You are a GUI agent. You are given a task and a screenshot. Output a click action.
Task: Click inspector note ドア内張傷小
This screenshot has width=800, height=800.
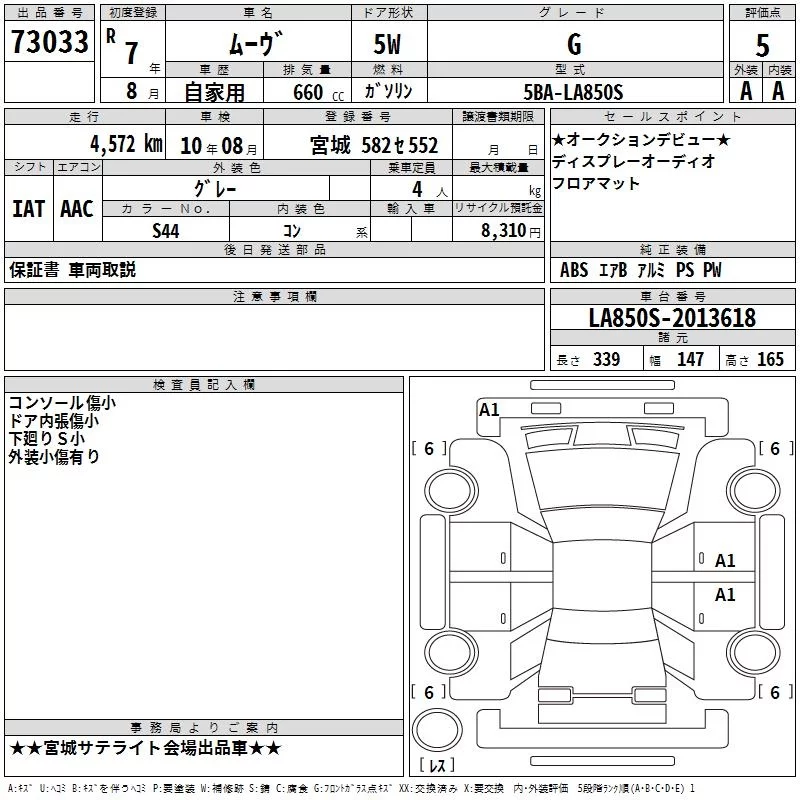(54, 421)
